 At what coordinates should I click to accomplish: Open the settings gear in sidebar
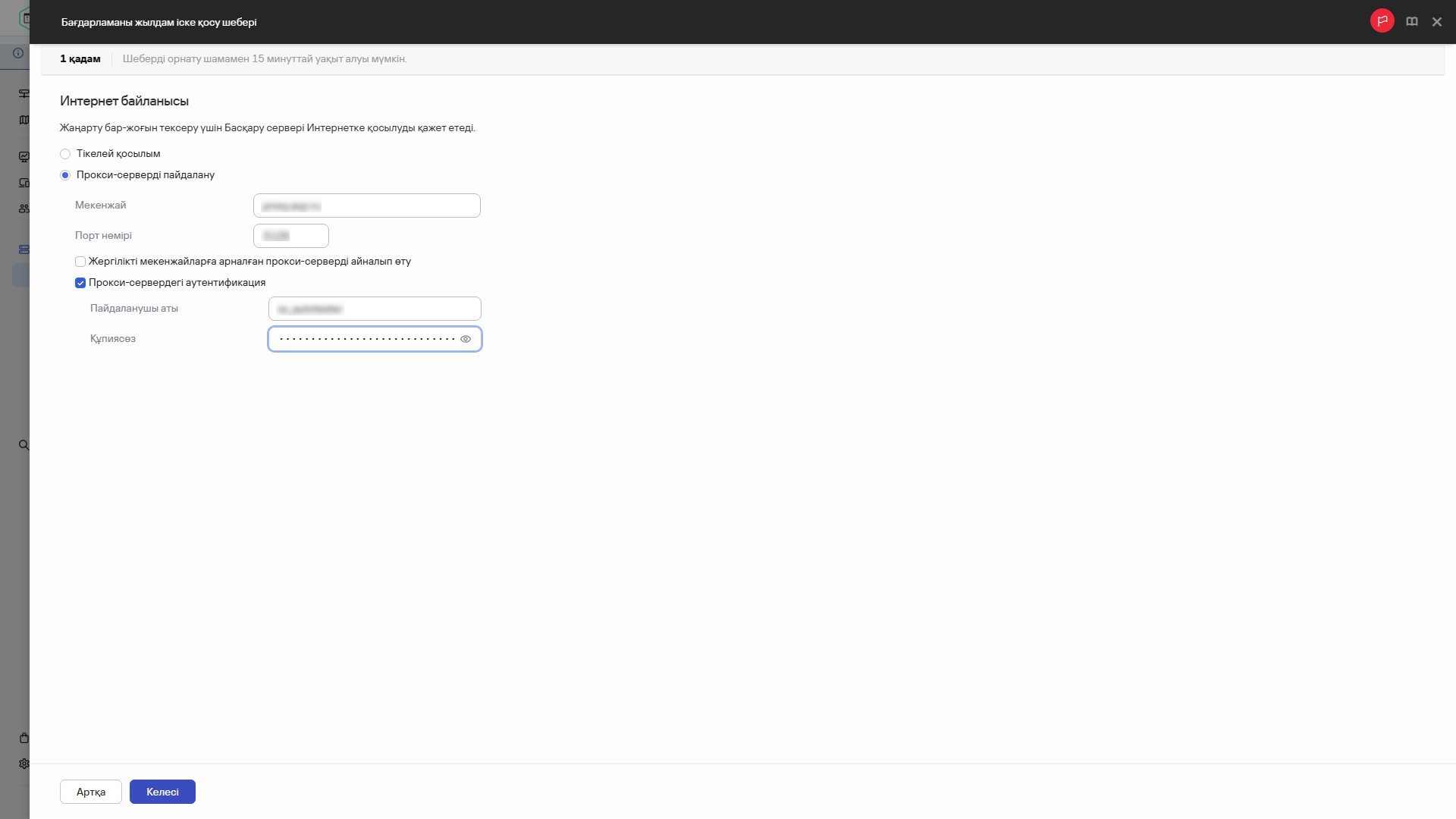click(x=24, y=764)
